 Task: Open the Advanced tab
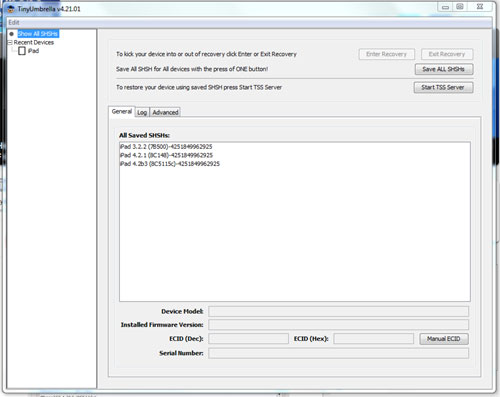click(165, 113)
